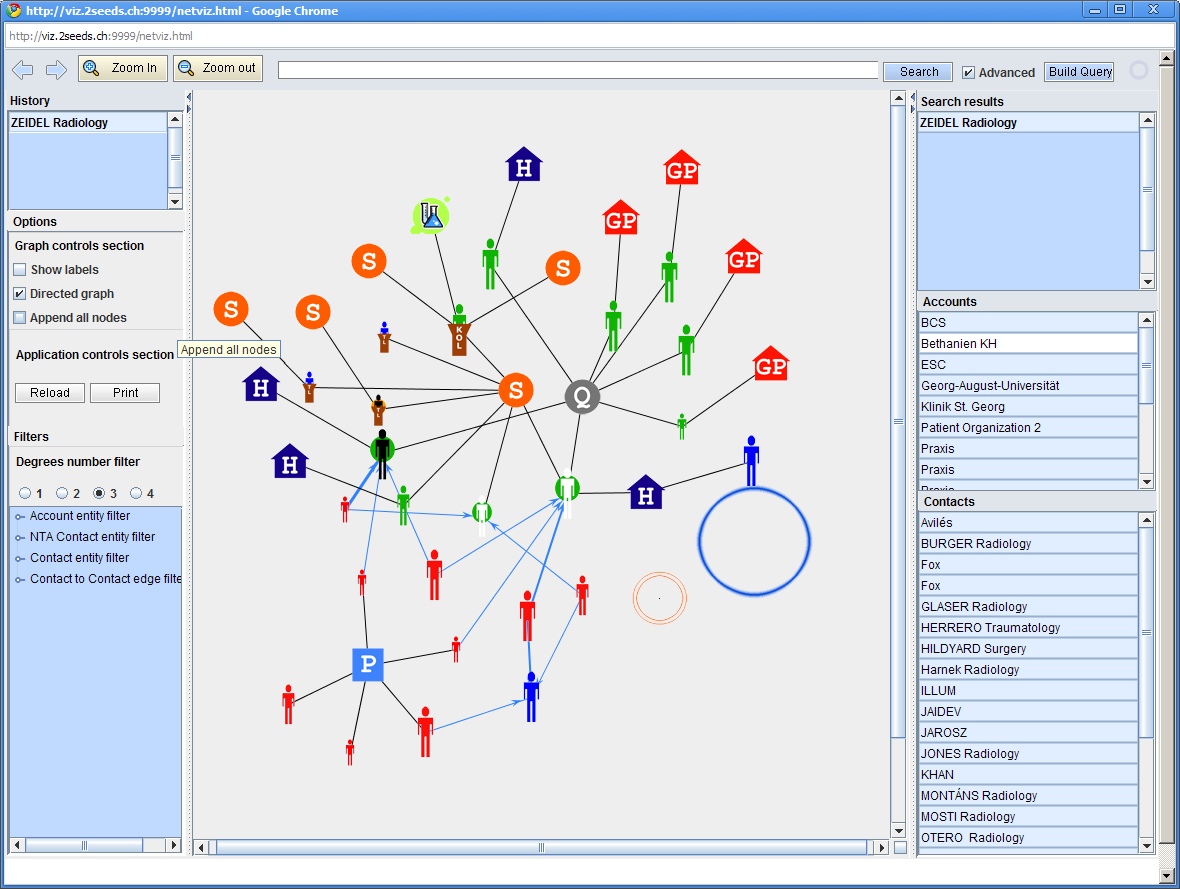Click the gray Q node
The image size is (1180, 889).
tap(582, 396)
